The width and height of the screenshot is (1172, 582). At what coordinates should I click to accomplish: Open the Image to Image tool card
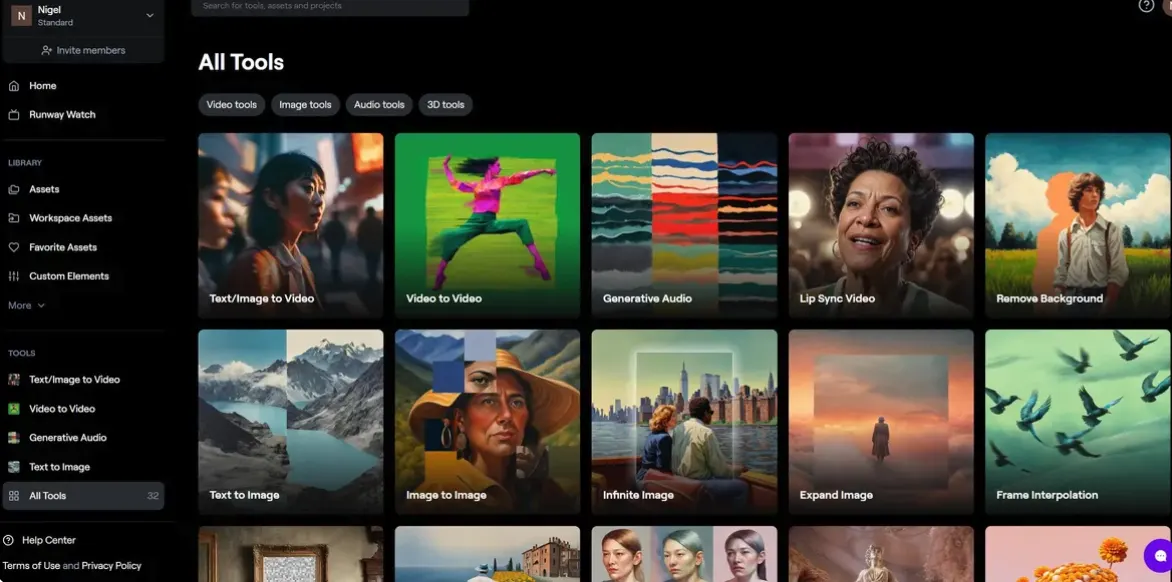[x=487, y=422]
